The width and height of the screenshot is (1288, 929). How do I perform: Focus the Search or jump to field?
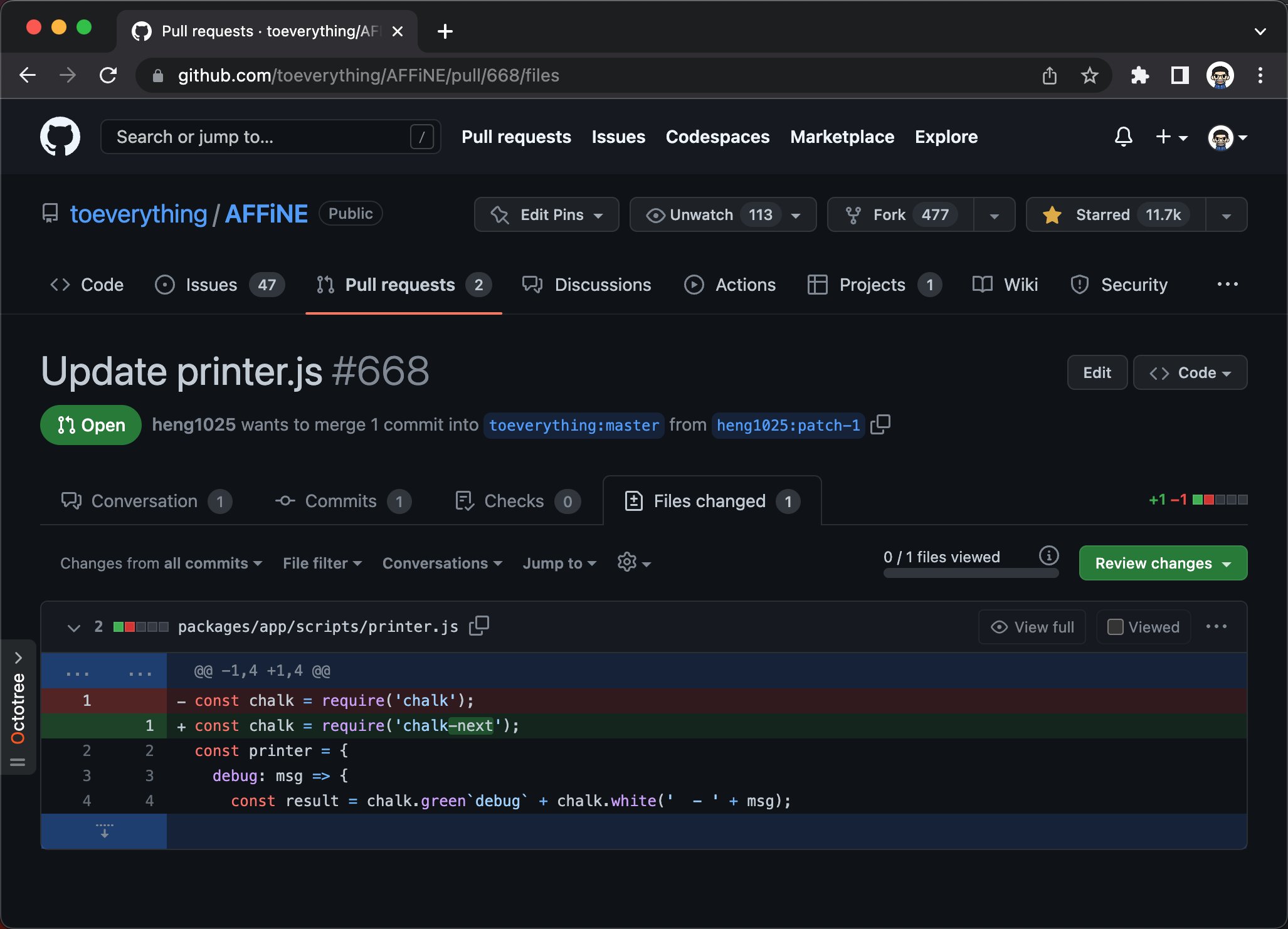270,137
